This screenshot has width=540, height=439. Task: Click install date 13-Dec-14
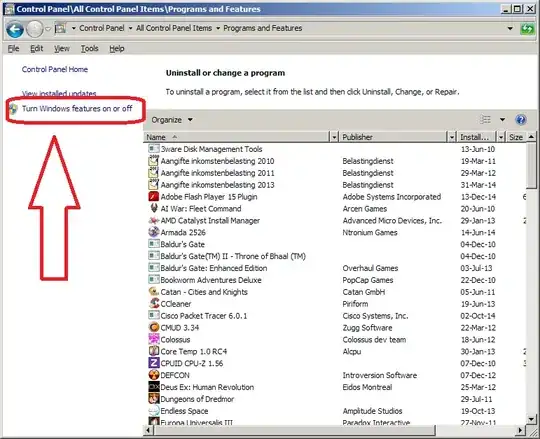coord(478,197)
